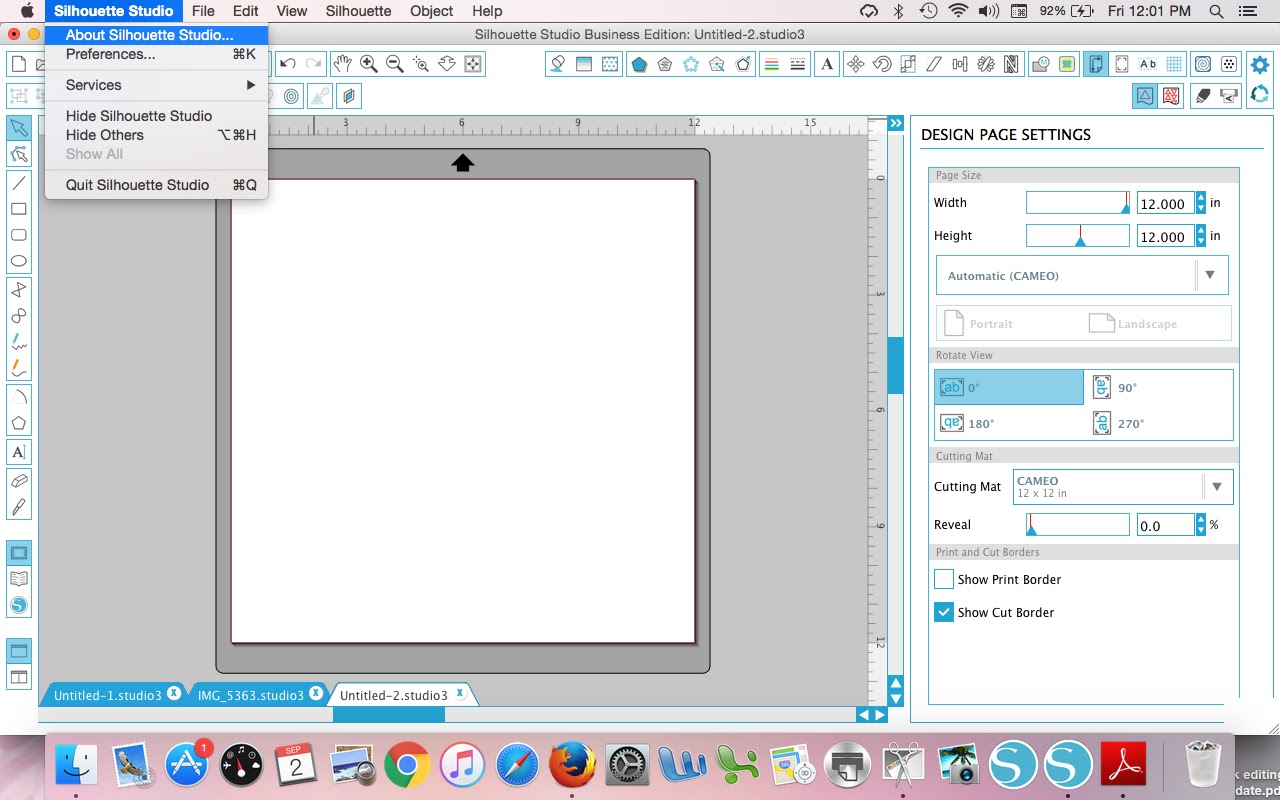Open the Object menu in menu bar
1280x800 pixels.
tap(432, 11)
